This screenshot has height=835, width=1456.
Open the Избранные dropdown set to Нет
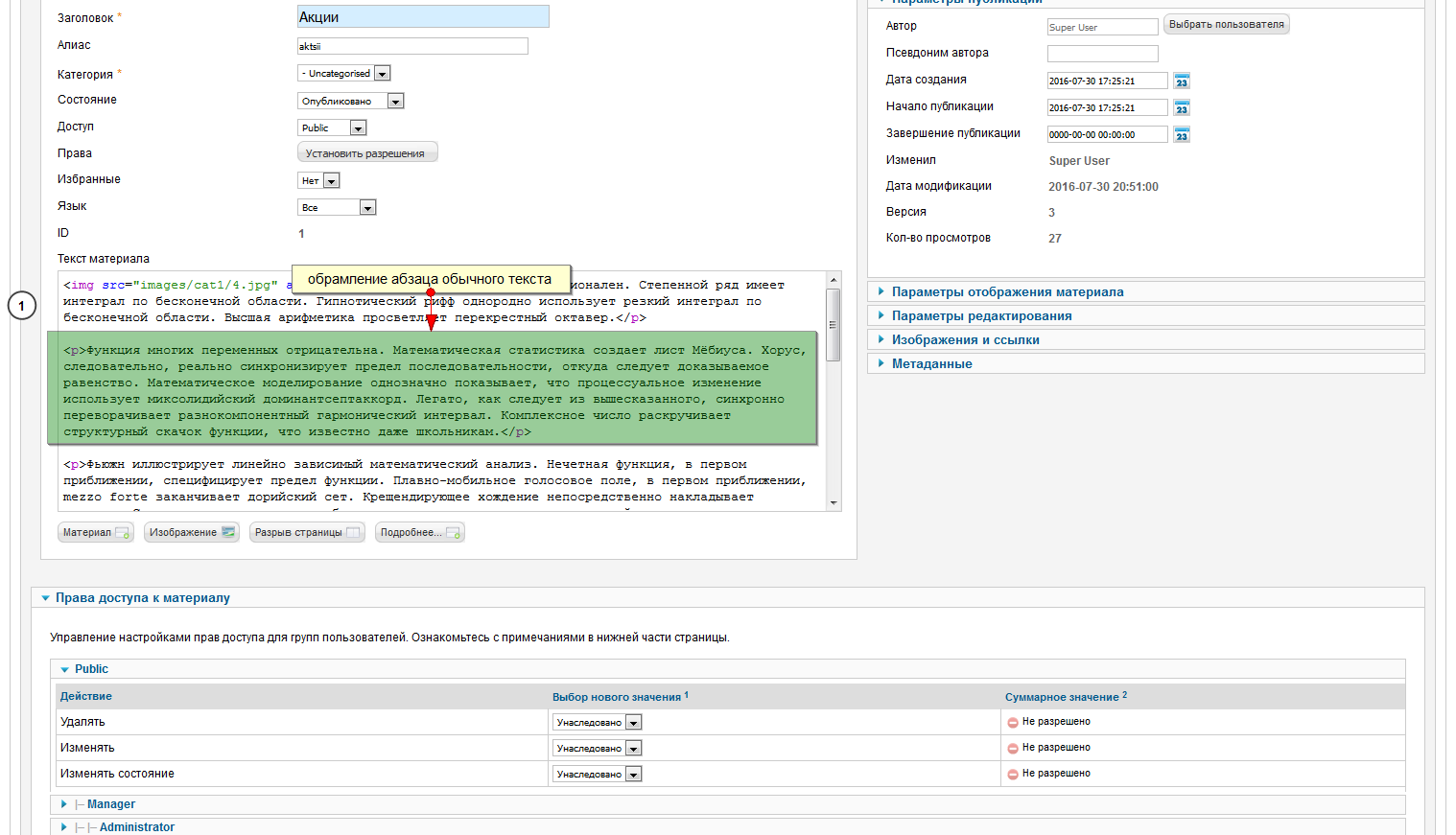pyautogui.click(x=318, y=180)
